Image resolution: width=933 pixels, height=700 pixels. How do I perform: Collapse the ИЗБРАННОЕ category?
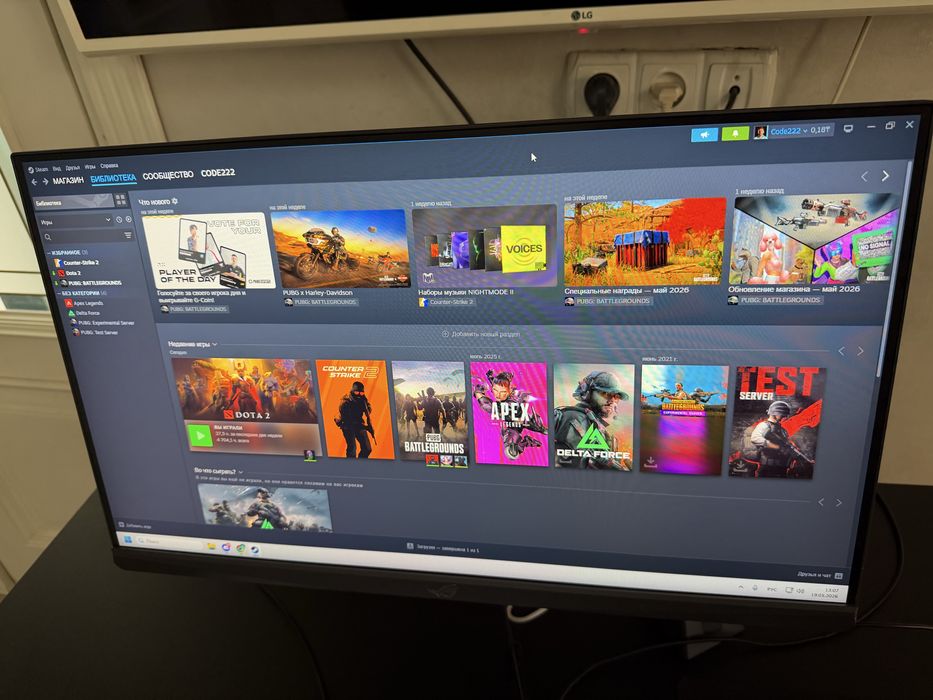click(x=67, y=253)
